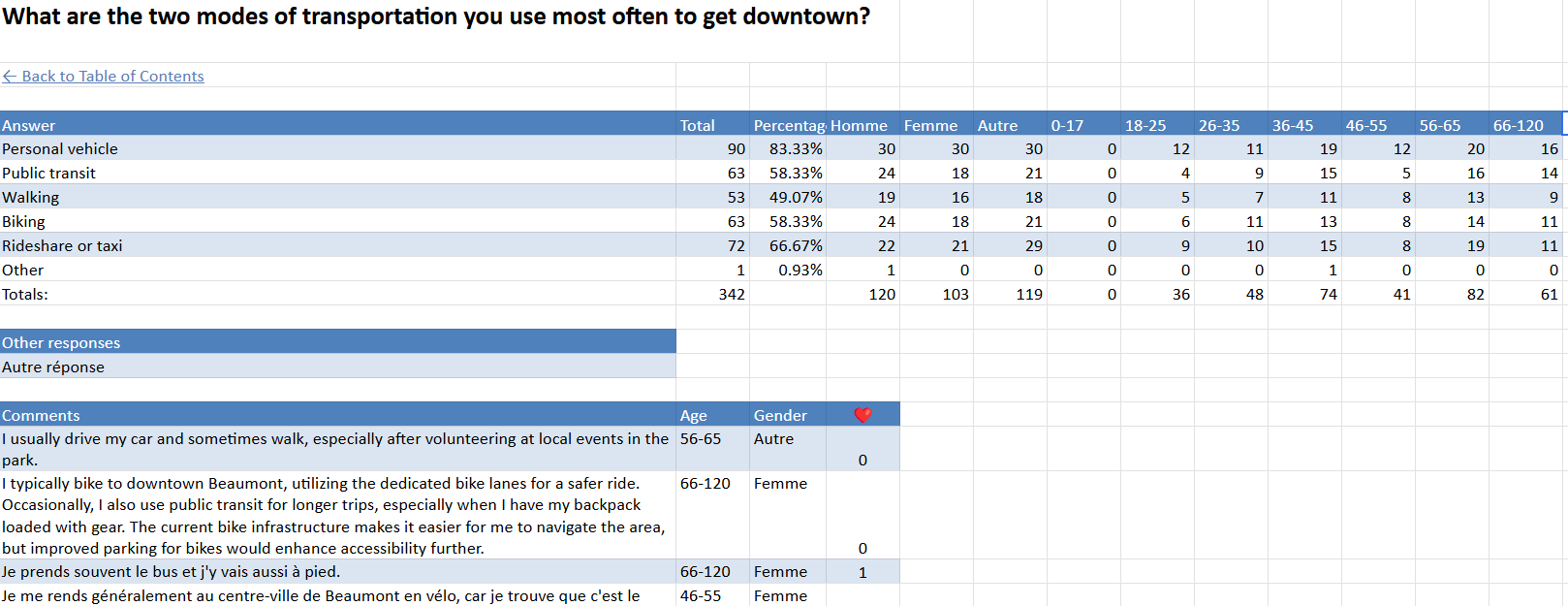The image size is (1568, 606).
Task: Click the Percentage column header
Action: pyautogui.click(x=788, y=125)
